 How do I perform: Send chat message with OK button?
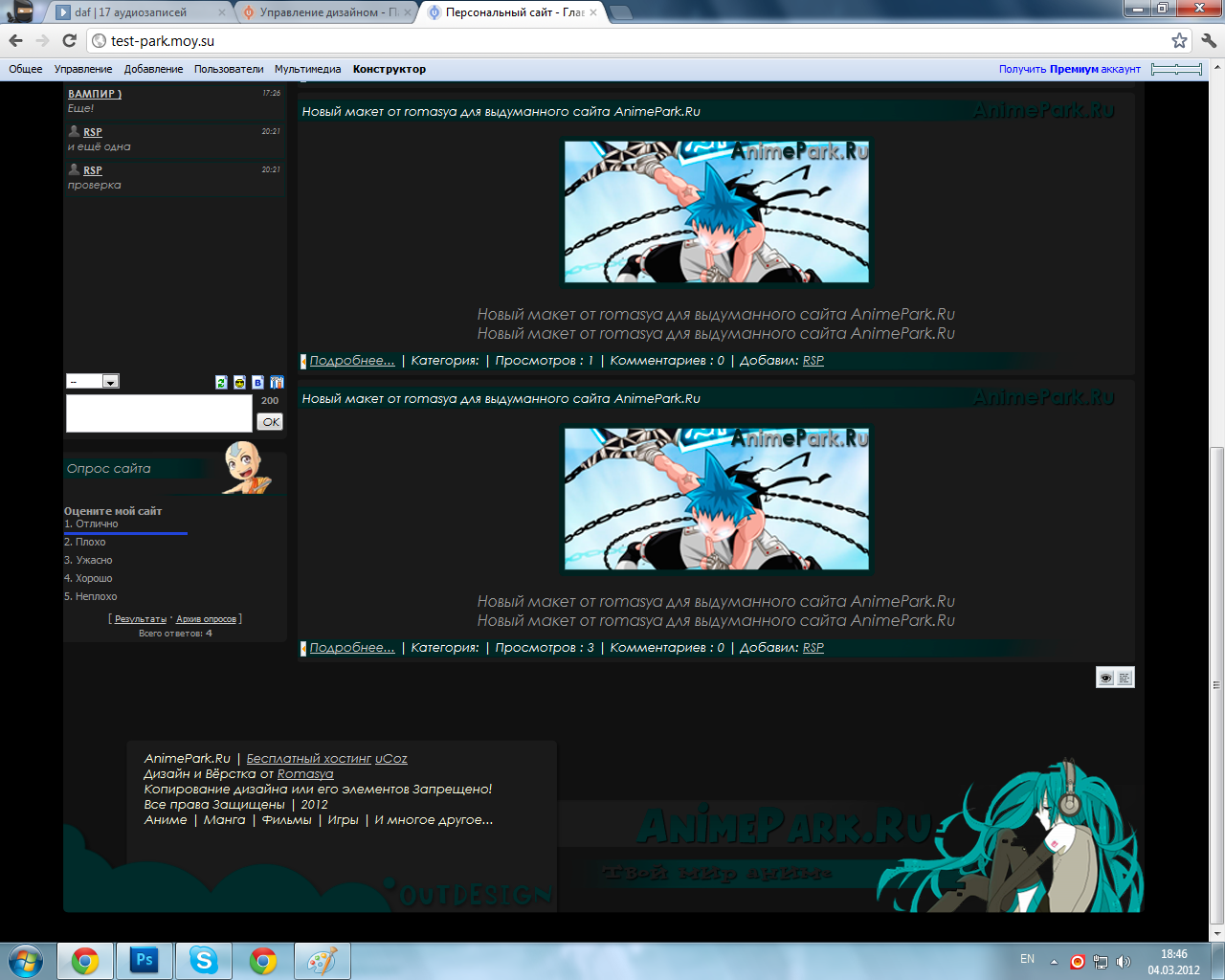270,422
